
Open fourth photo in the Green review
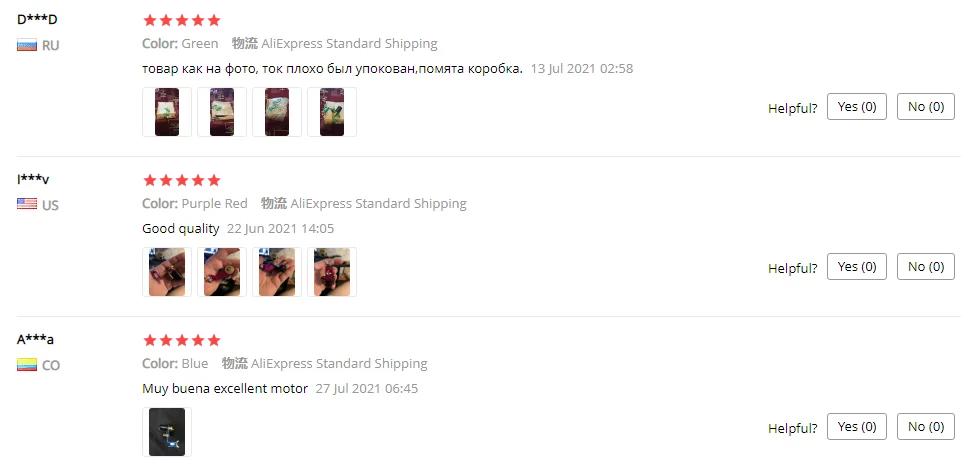point(332,112)
